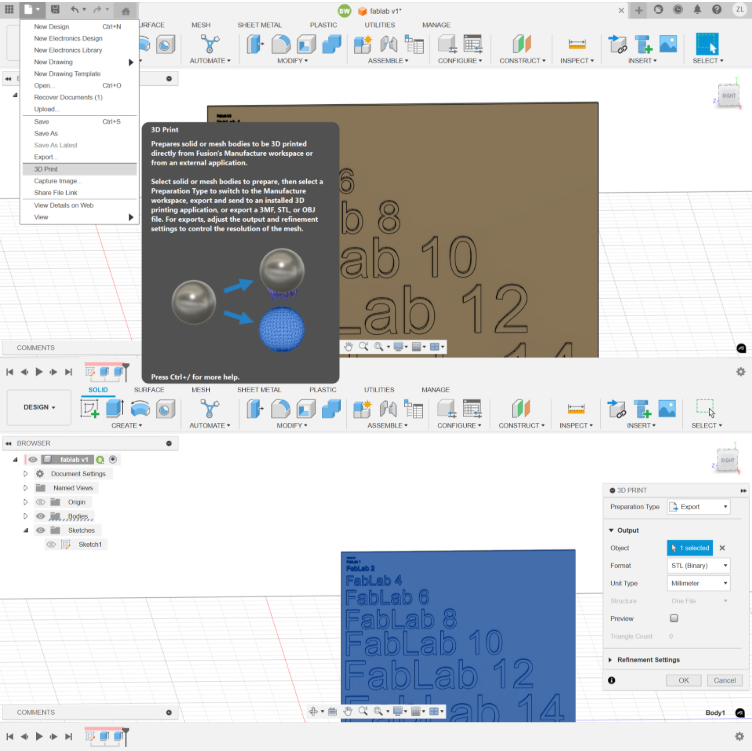Switch to SURFACE tab in lower toolbar
This screenshot has height=751, width=752.
click(149, 389)
